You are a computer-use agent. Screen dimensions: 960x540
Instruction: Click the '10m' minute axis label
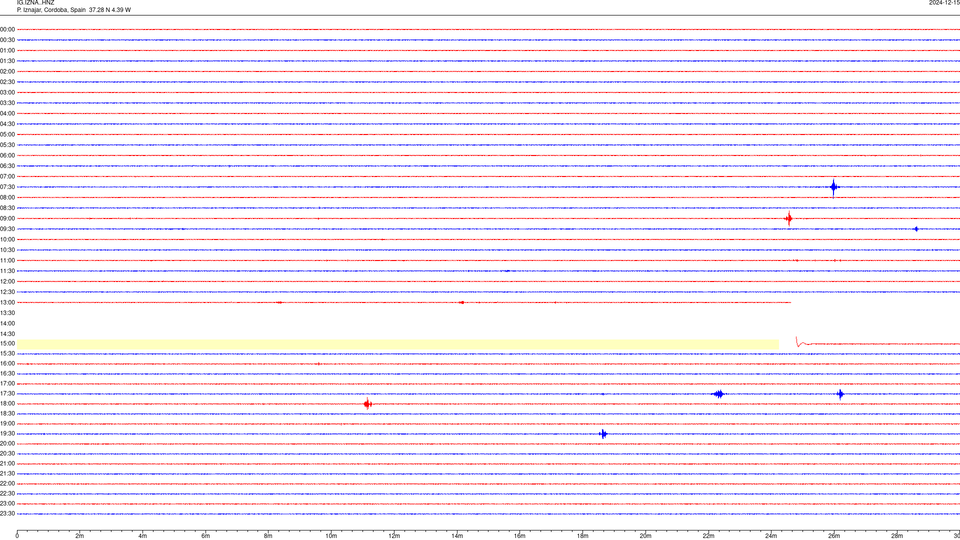pos(331,536)
